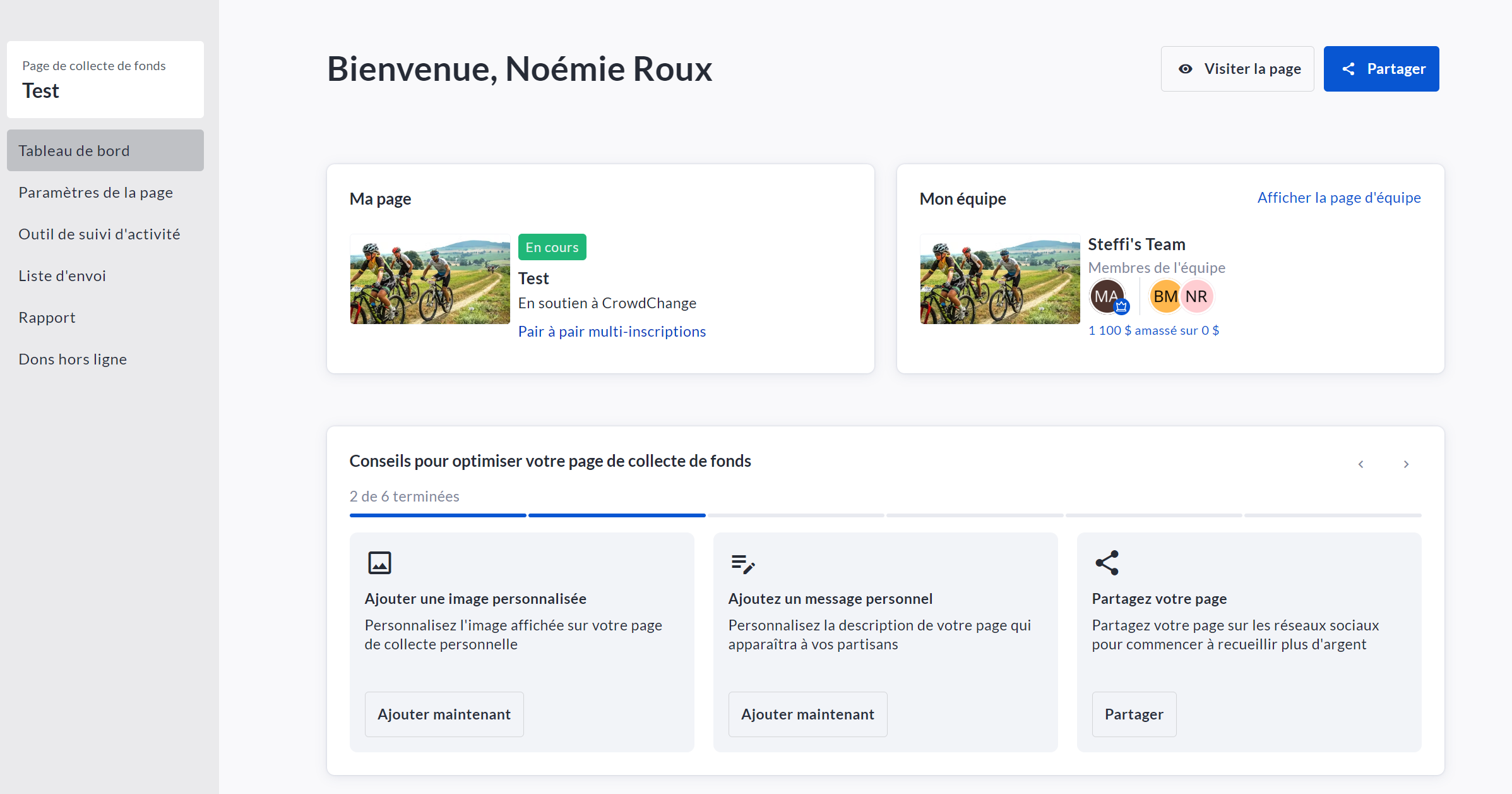Open the Test fundraising page selector
This screenshot has width=1512, height=794.
click(x=105, y=80)
